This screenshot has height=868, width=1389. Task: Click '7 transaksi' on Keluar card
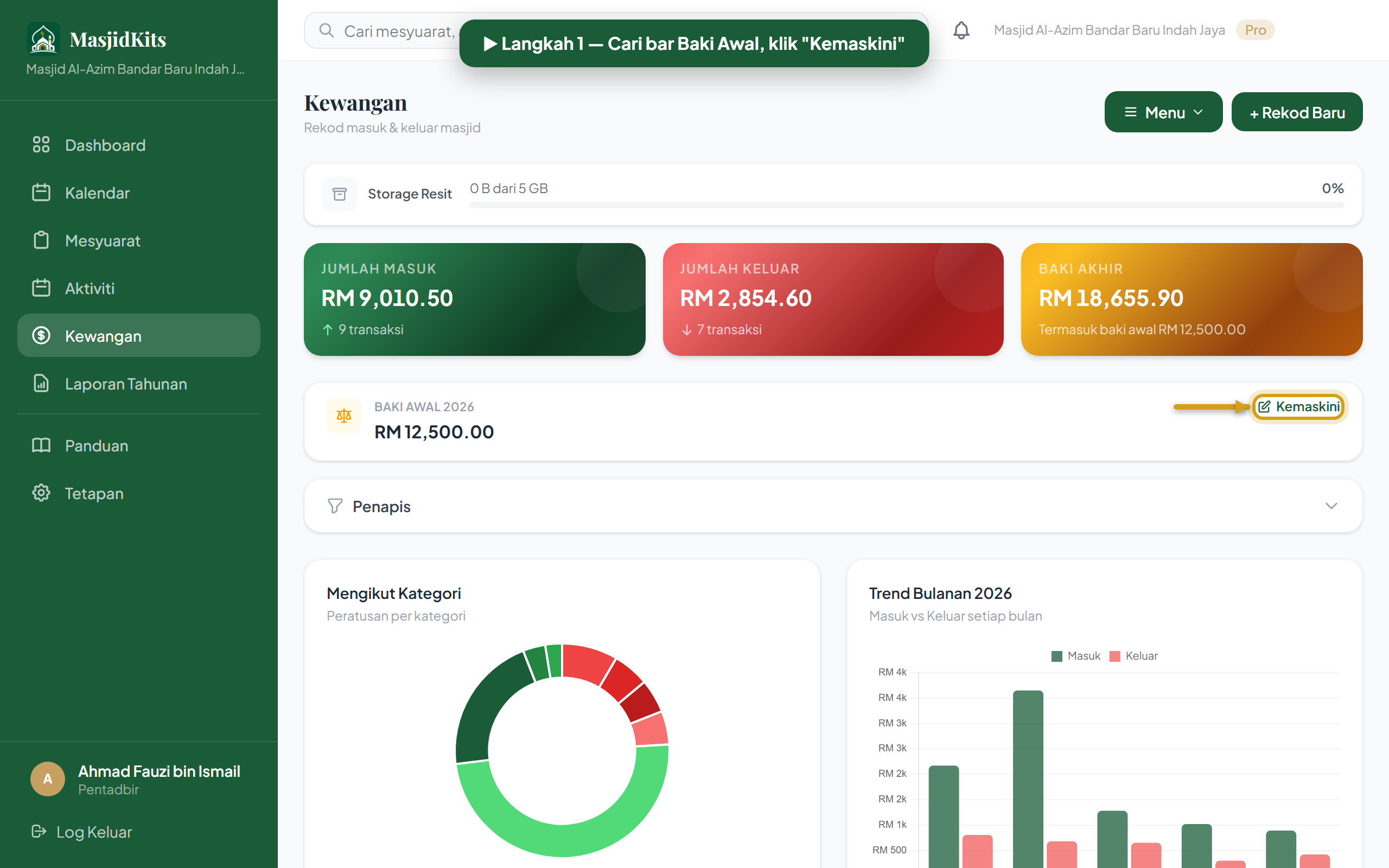click(x=729, y=329)
